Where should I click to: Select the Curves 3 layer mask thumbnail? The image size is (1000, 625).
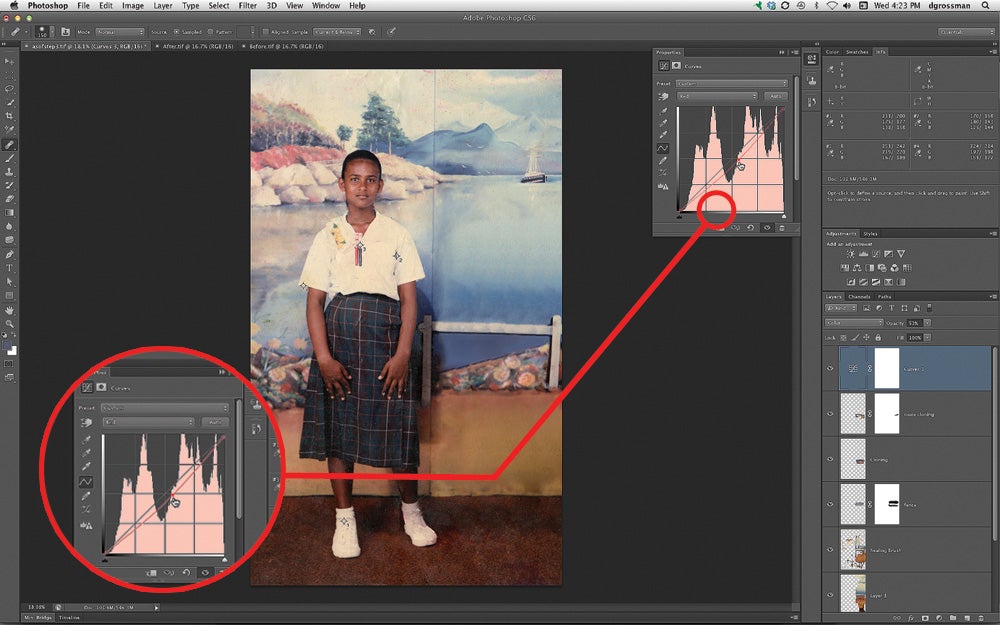[x=886, y=369]
